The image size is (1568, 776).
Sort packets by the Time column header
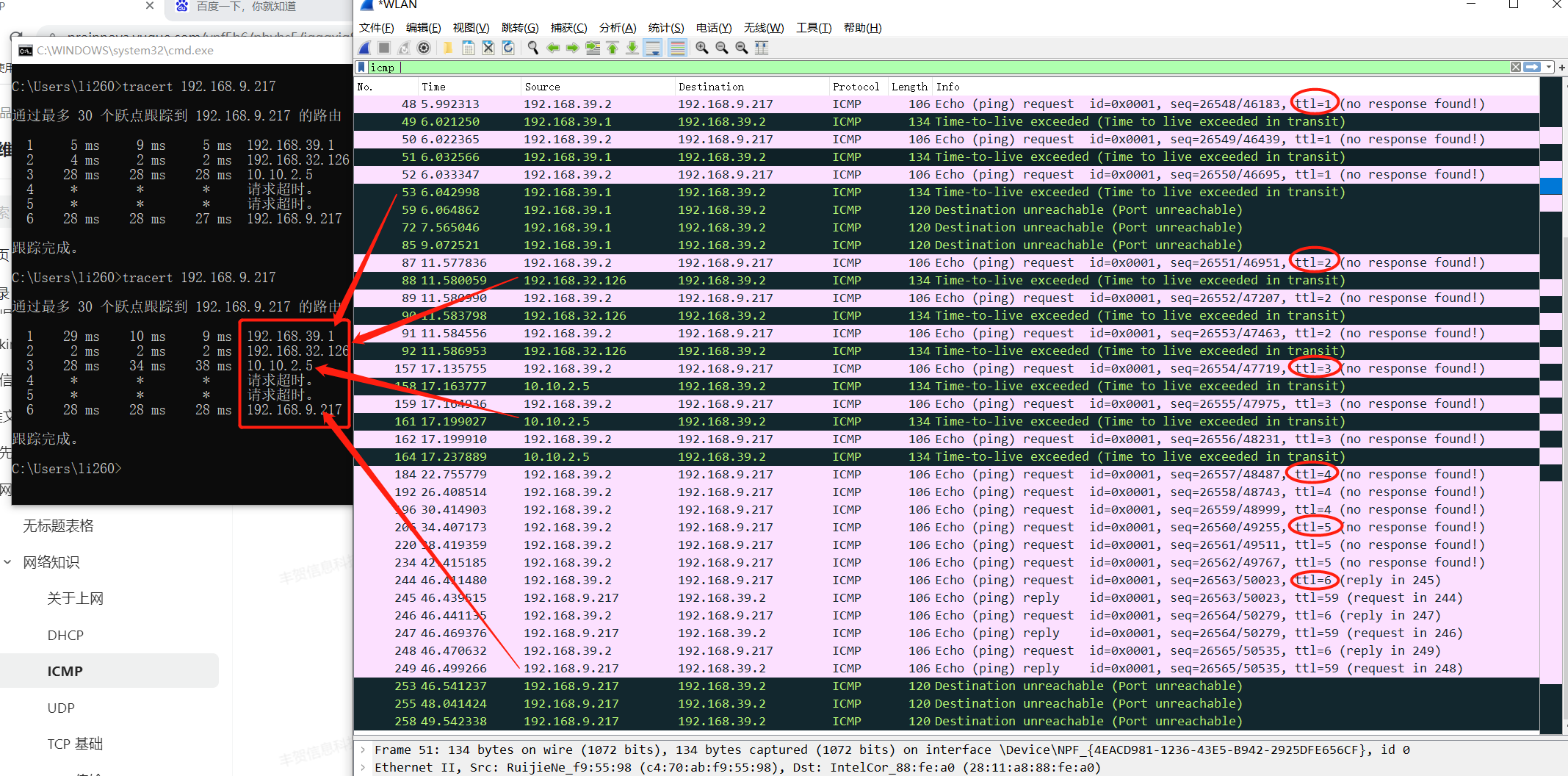tap(469, 87)
